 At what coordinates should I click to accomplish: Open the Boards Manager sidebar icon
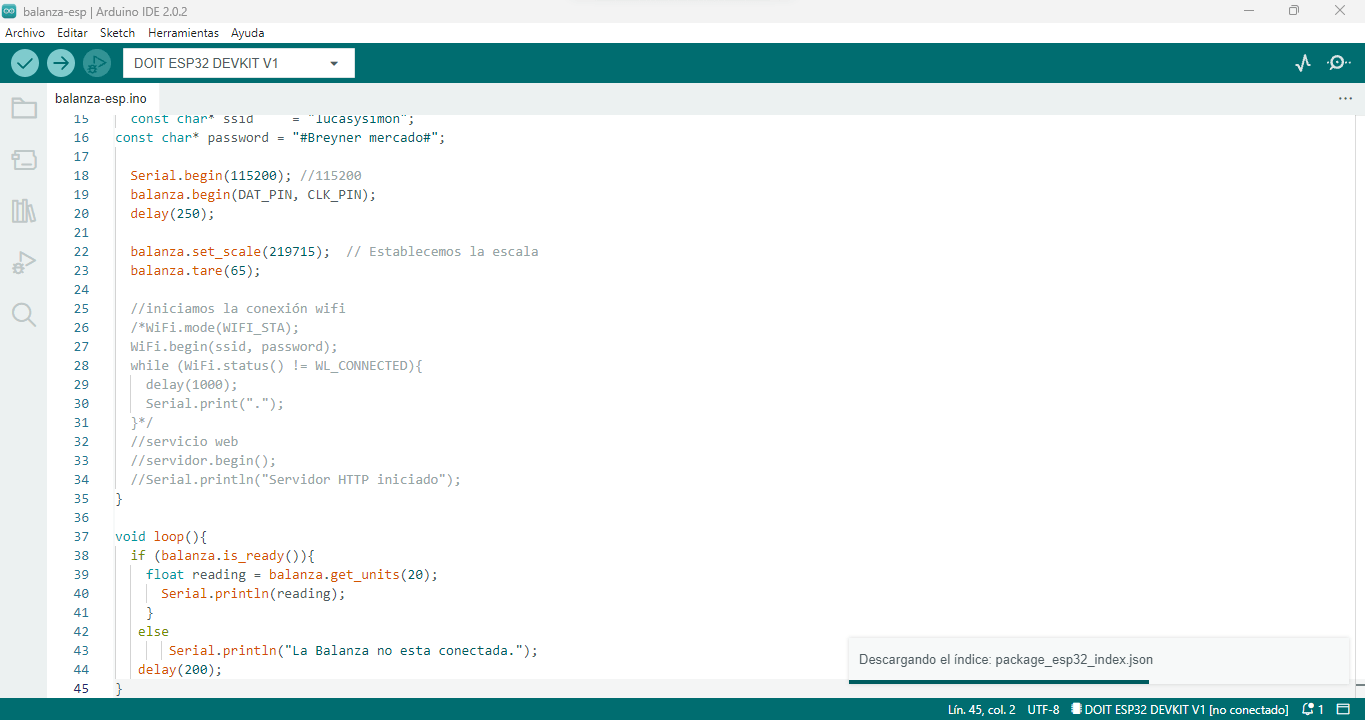24,160
